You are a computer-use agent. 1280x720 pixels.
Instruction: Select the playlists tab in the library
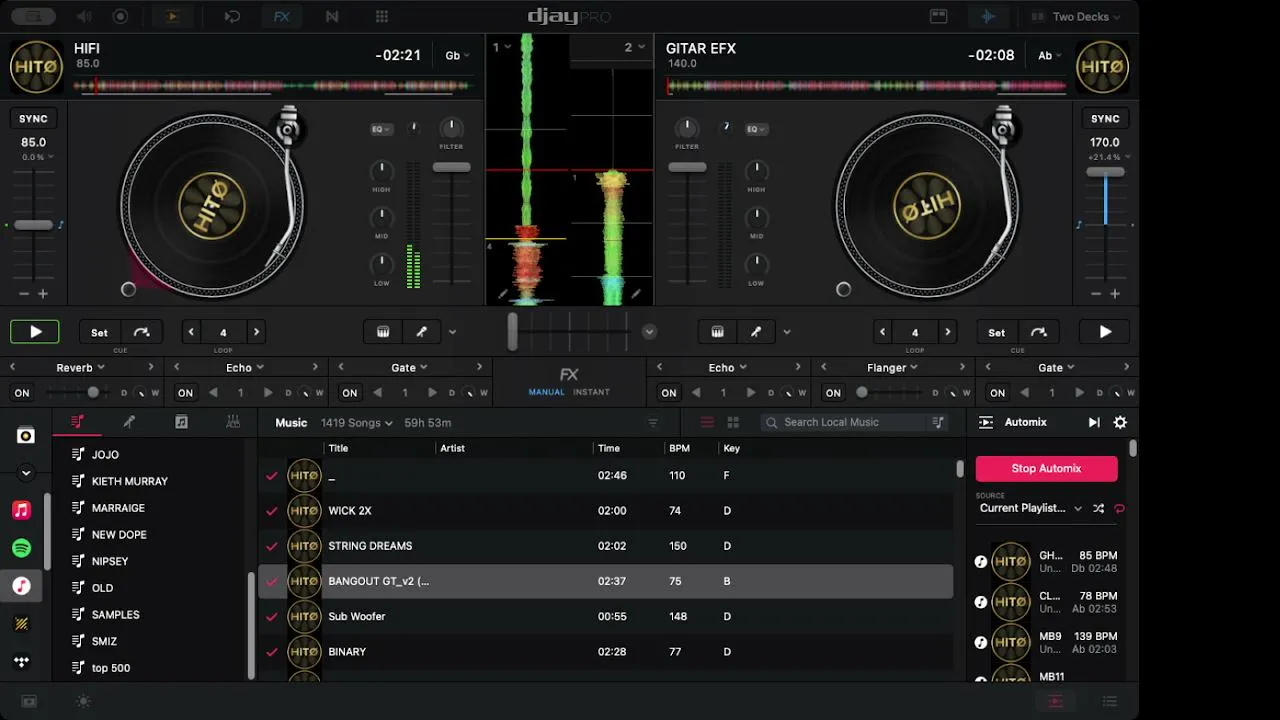(x=76, y=422)
